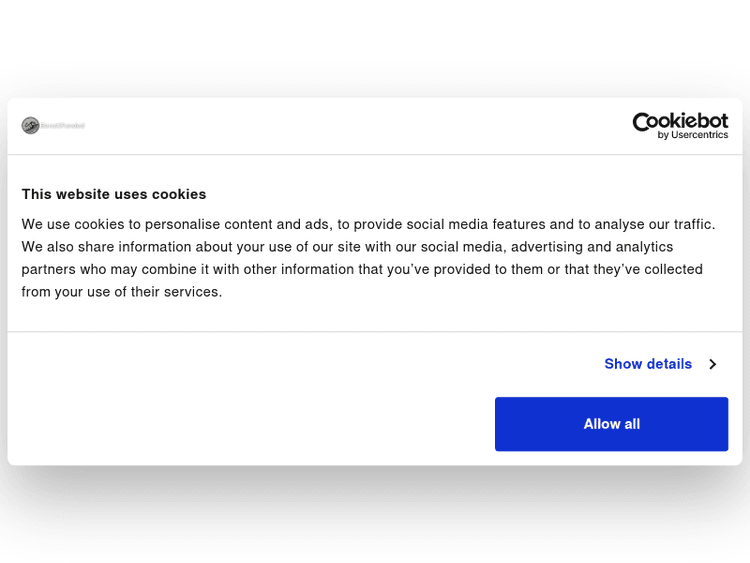Image resolution: width=750 pixels, height=563 pixels.
Task: Click the 'by Usercentrics' text
Action: tap(693, 135)
